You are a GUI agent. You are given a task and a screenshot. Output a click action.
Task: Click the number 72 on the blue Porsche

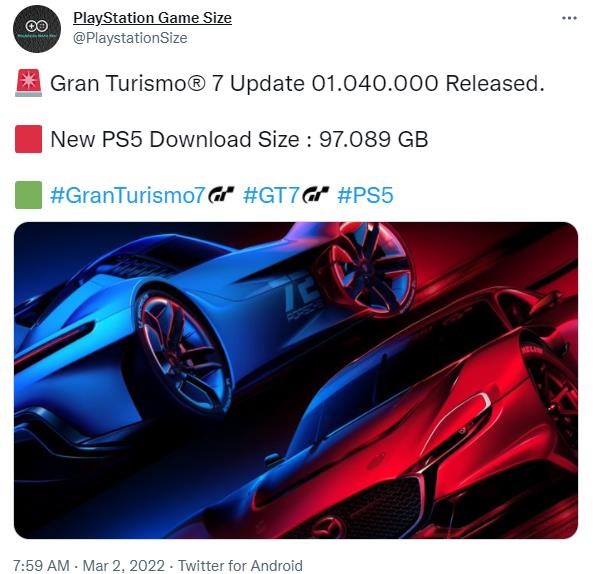click(x=302, y=293)
